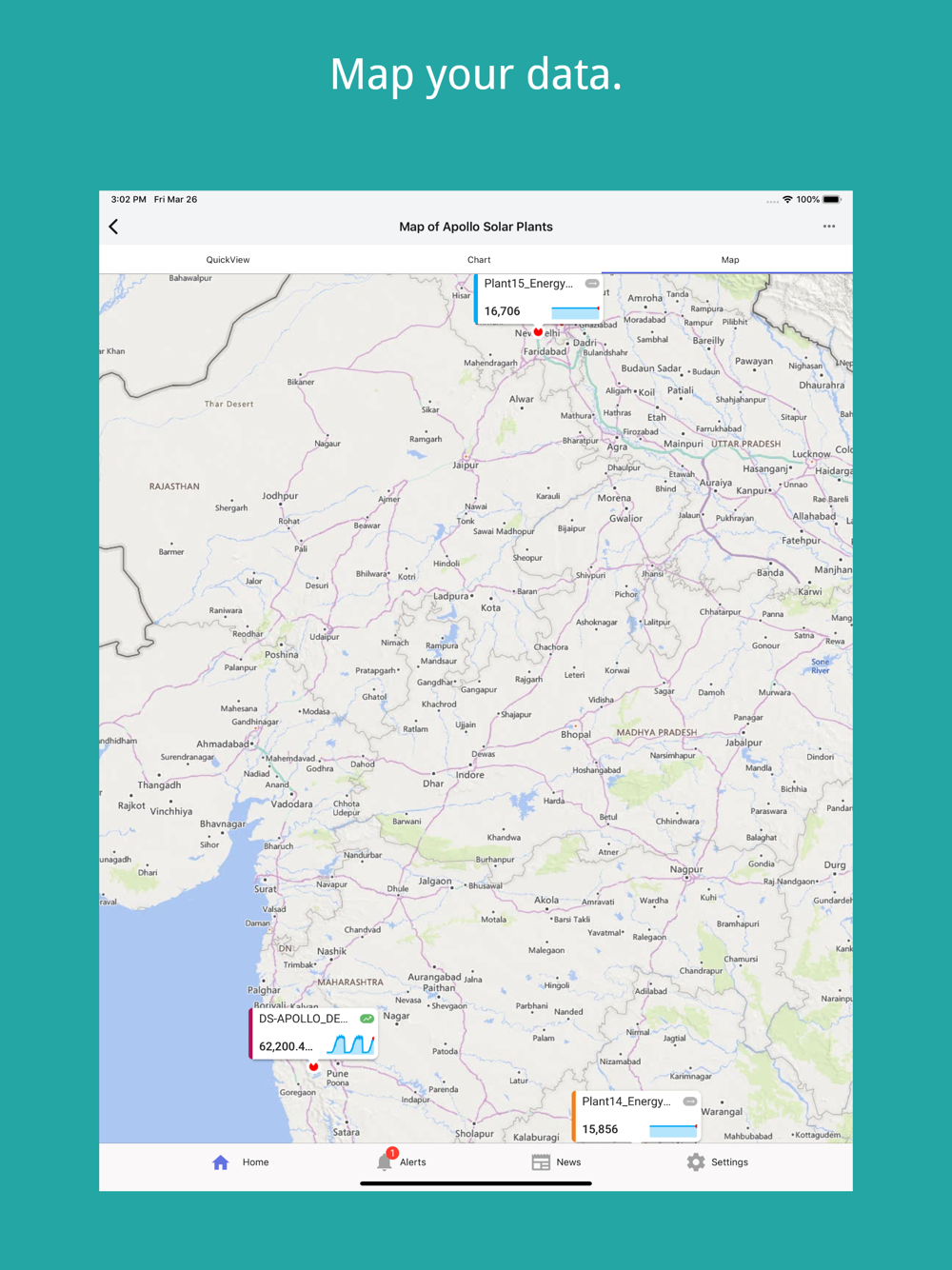The image size is (952, 1270).
Task: Click the Plant15 flat trend status icon
Action: pyautogui.click(x=592, y=284)
